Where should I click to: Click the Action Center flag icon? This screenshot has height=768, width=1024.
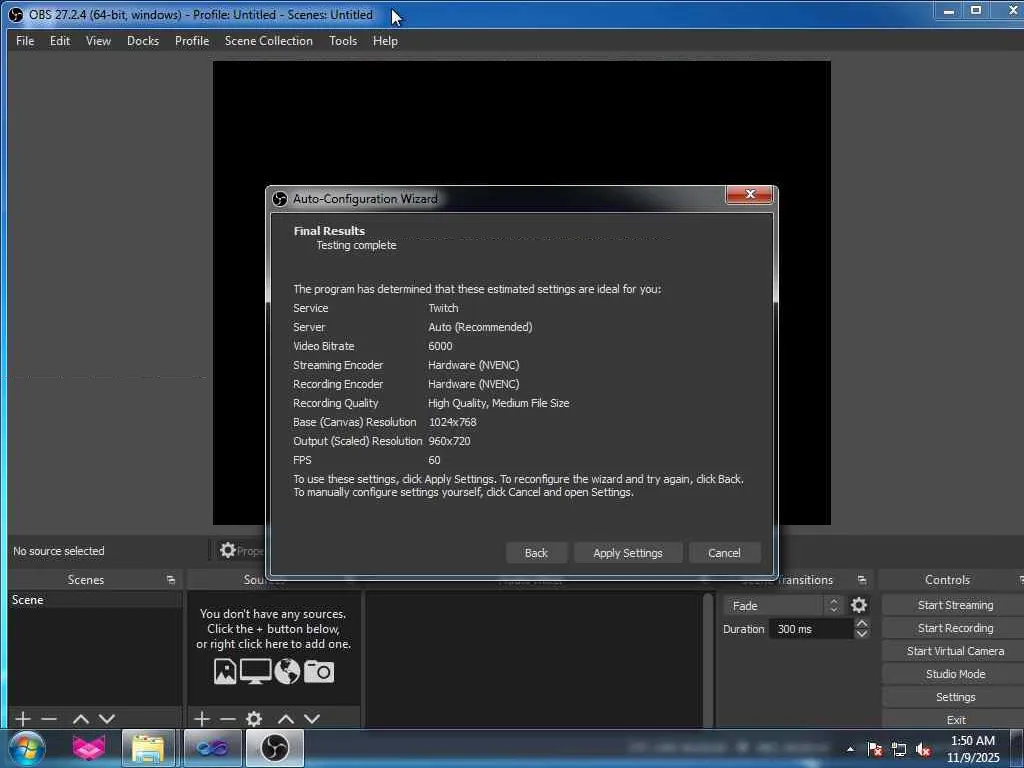coord(875,749)
